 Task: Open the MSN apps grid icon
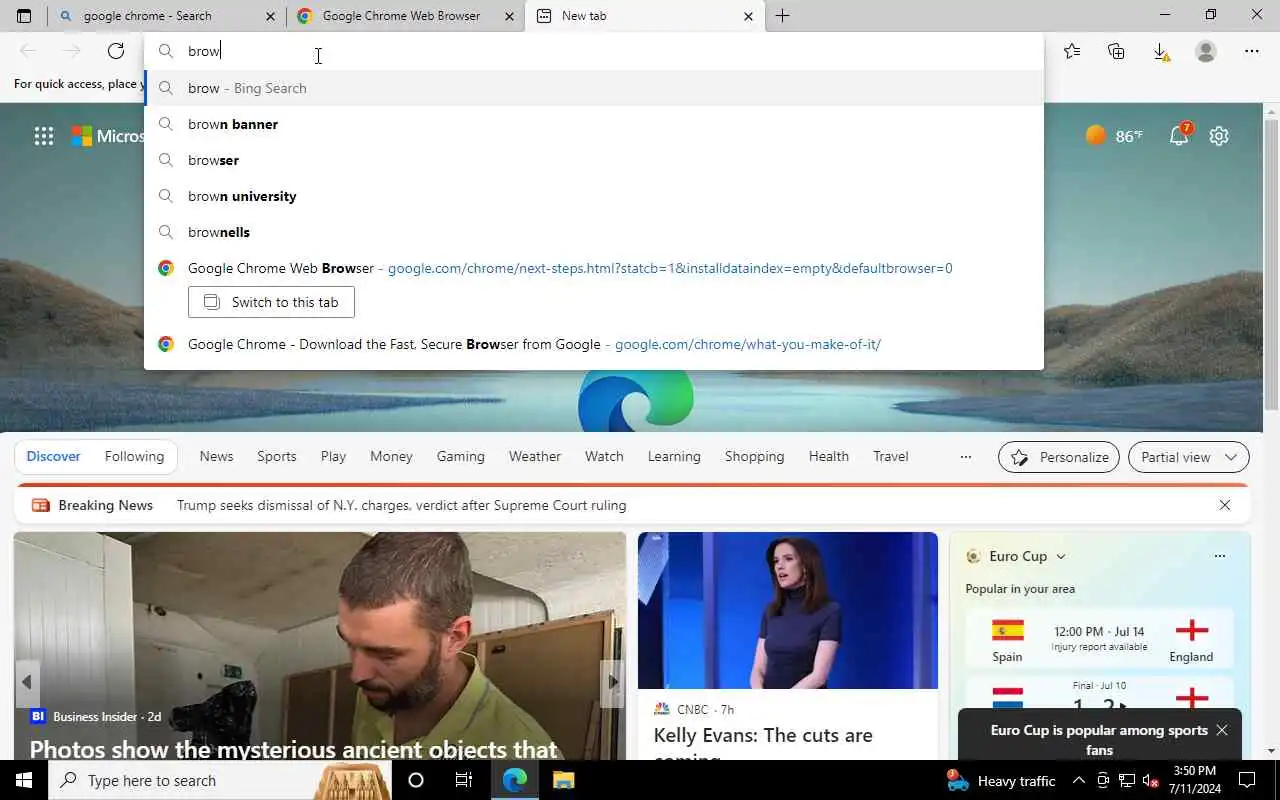pos(44,136)
